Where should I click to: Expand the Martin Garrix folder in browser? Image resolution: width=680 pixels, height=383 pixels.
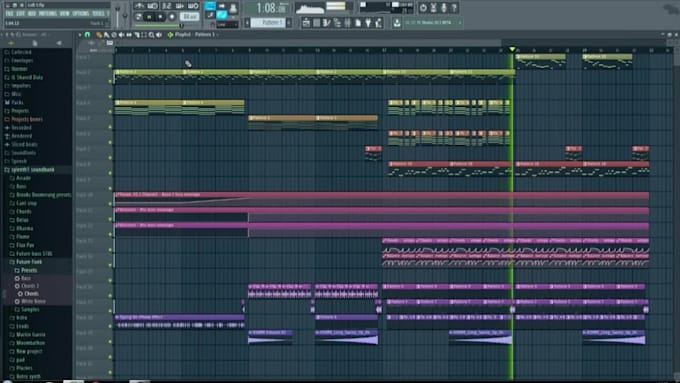pyautogui.click(x=30, y=334)
